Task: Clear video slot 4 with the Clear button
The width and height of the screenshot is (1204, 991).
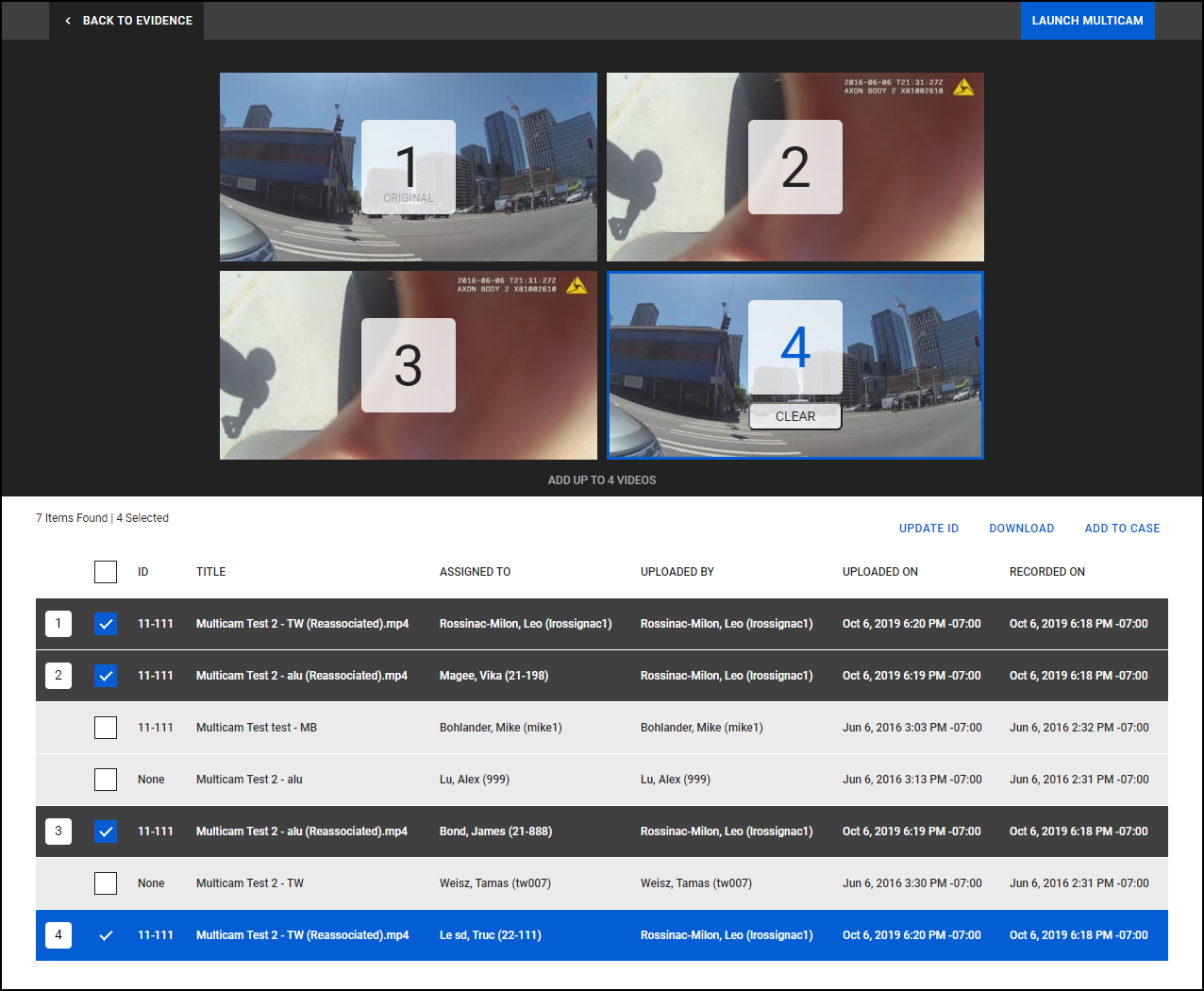Action: (x=794, y=416)
